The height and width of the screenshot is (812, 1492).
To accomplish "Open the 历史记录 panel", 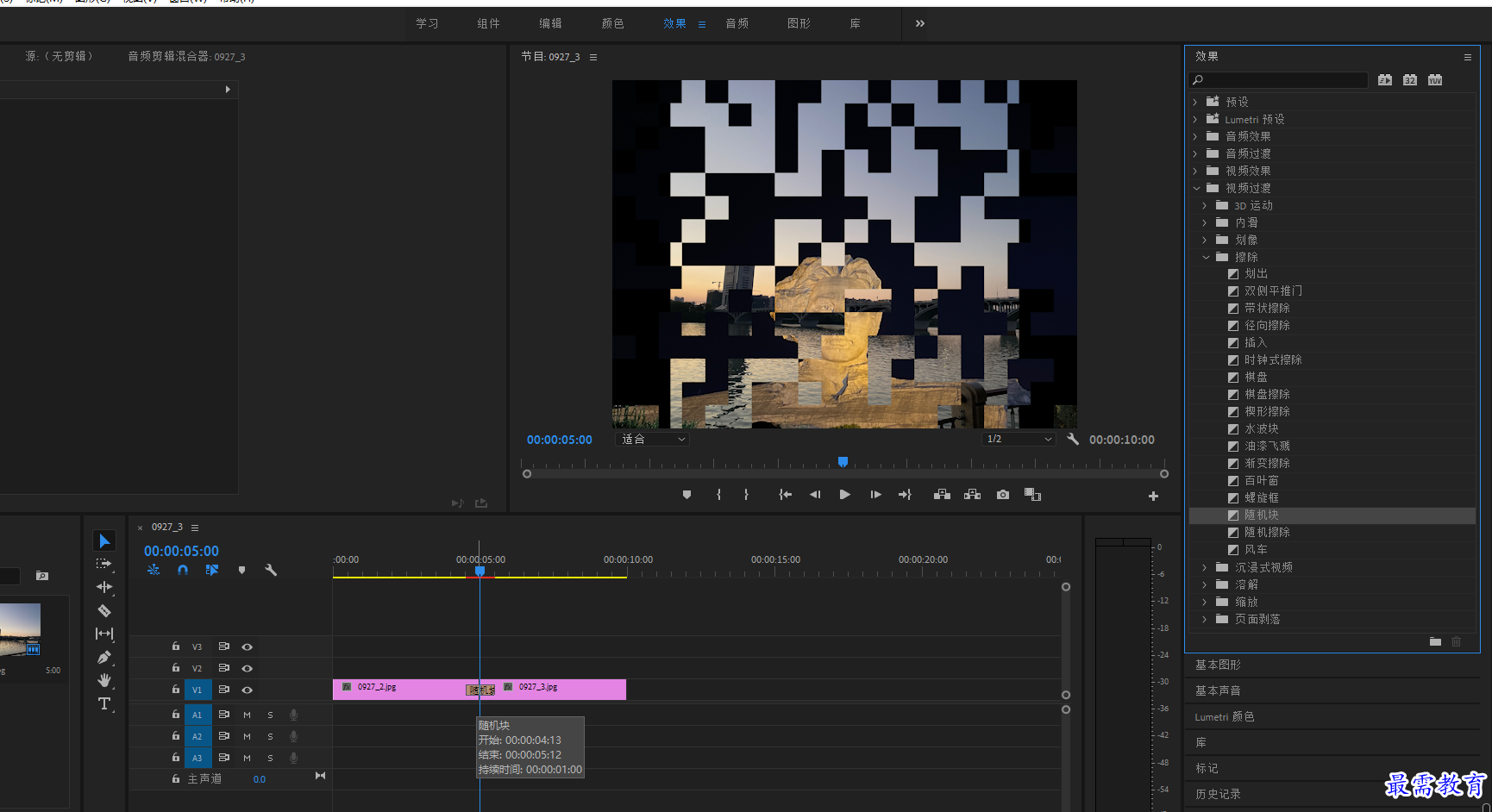I will point(1218,794).
